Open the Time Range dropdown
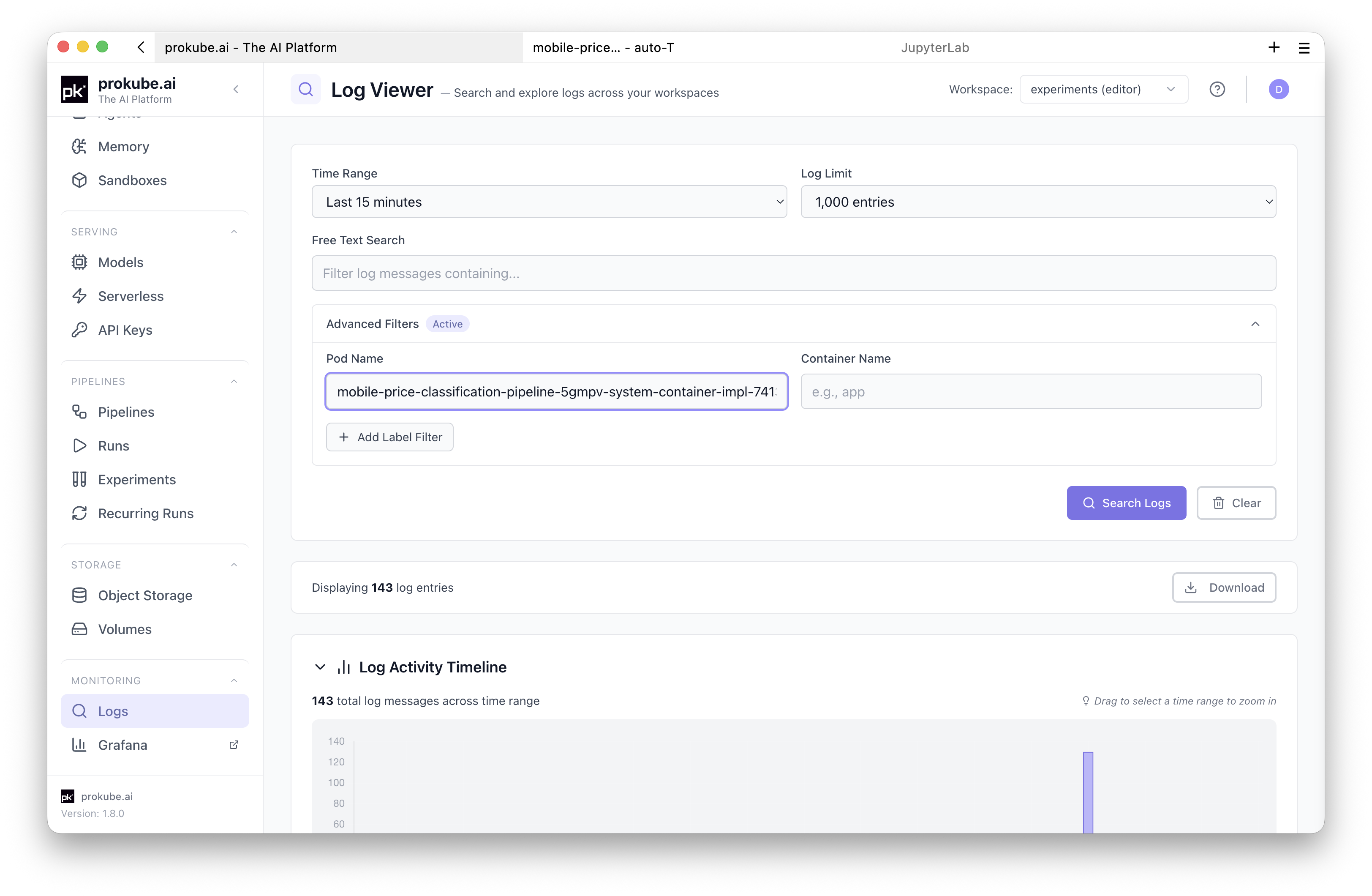Viewport: 1372px width, 896px height. coord(549,202)
